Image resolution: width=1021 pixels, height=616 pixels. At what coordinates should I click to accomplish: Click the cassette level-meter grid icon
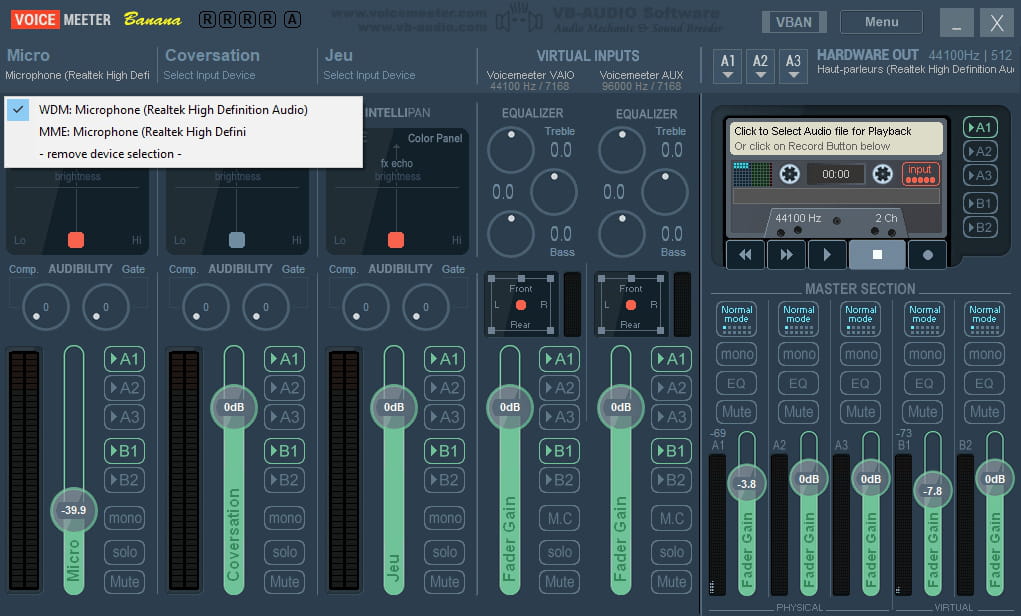click(752, 174)
